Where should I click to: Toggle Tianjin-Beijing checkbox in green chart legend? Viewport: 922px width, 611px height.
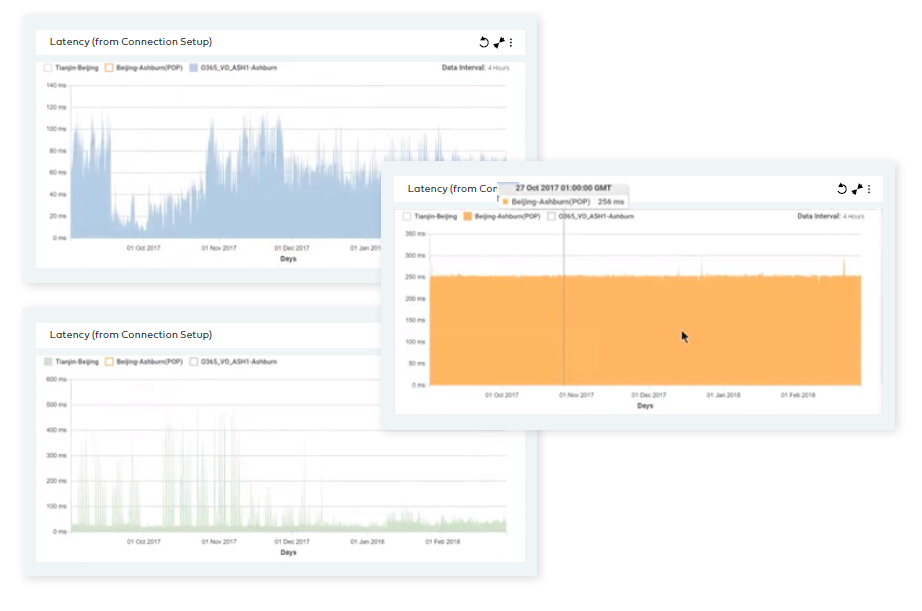point(48,362)
